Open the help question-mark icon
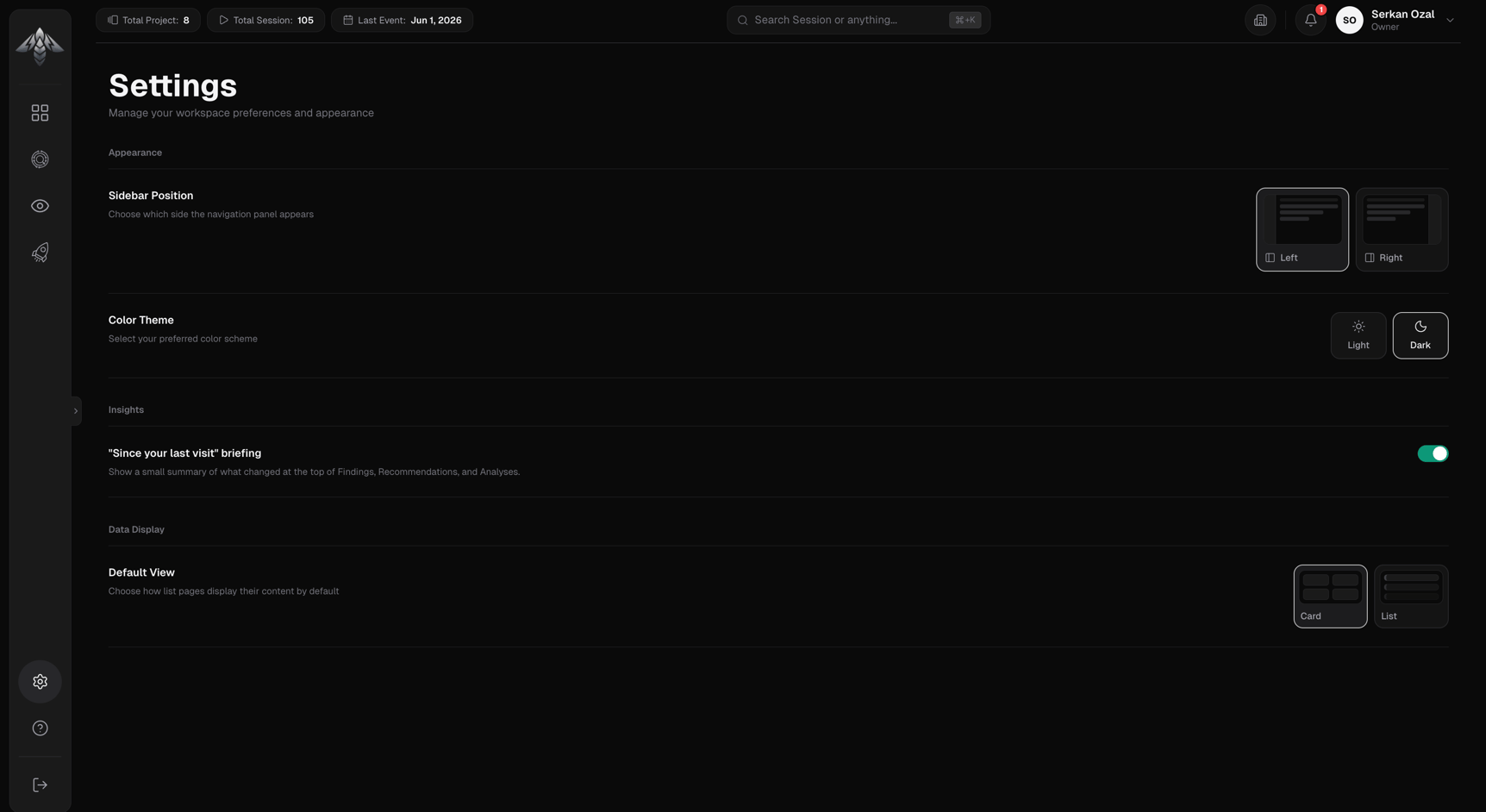 point(40,728)
